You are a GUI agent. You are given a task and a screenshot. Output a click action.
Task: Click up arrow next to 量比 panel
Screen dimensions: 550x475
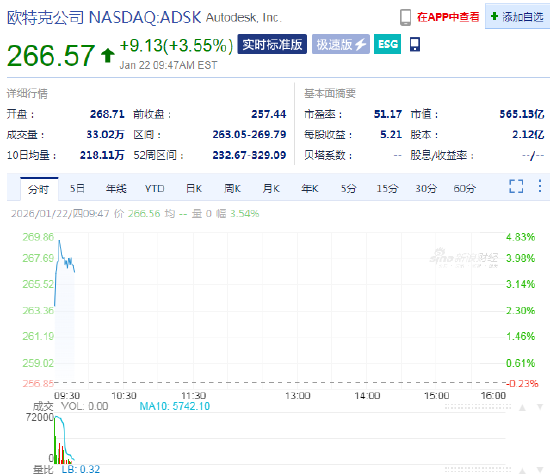(x=522, y=471)
